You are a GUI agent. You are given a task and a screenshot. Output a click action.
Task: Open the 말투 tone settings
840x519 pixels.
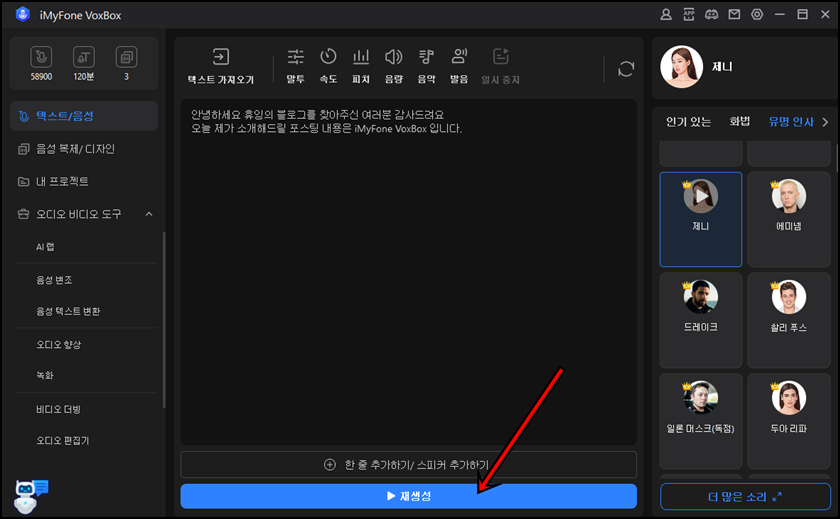point(295,66)
